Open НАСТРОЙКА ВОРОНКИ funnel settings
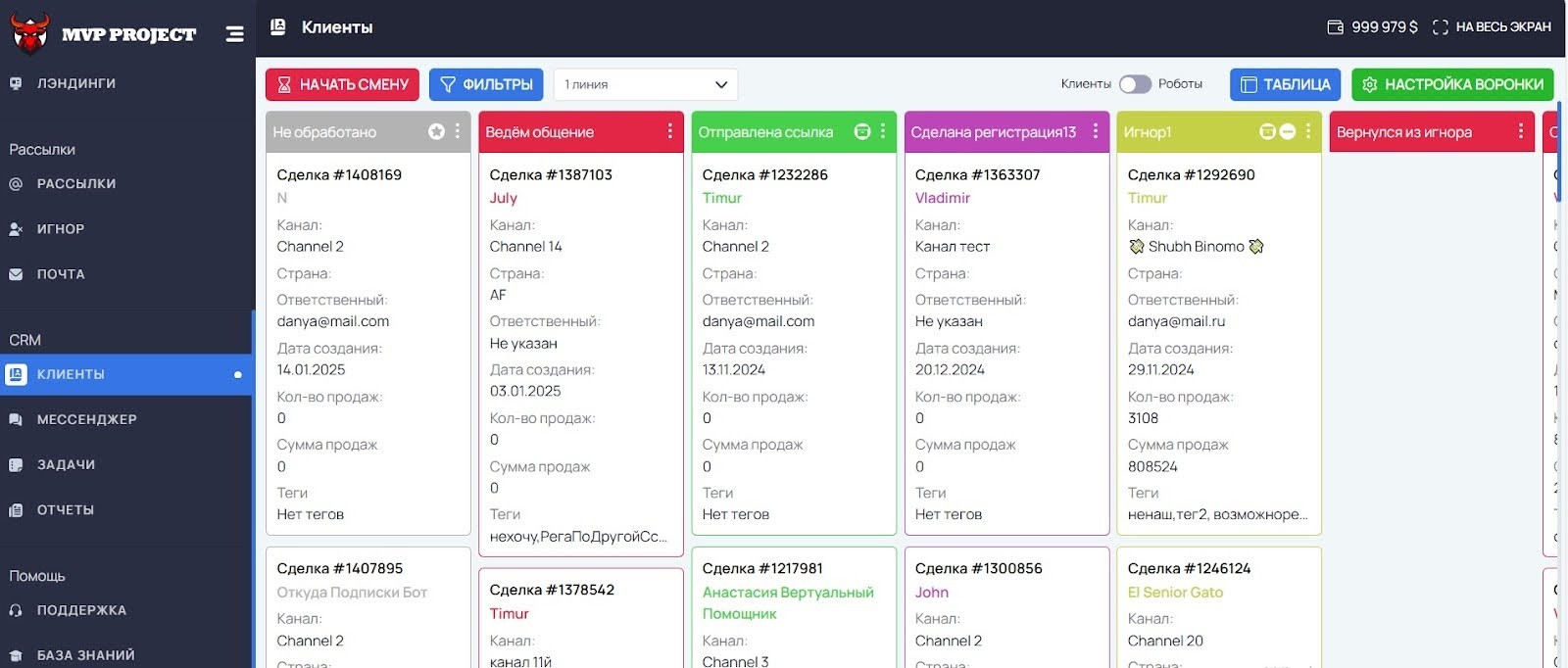The image size is (1568, 668). [1452, 84]
